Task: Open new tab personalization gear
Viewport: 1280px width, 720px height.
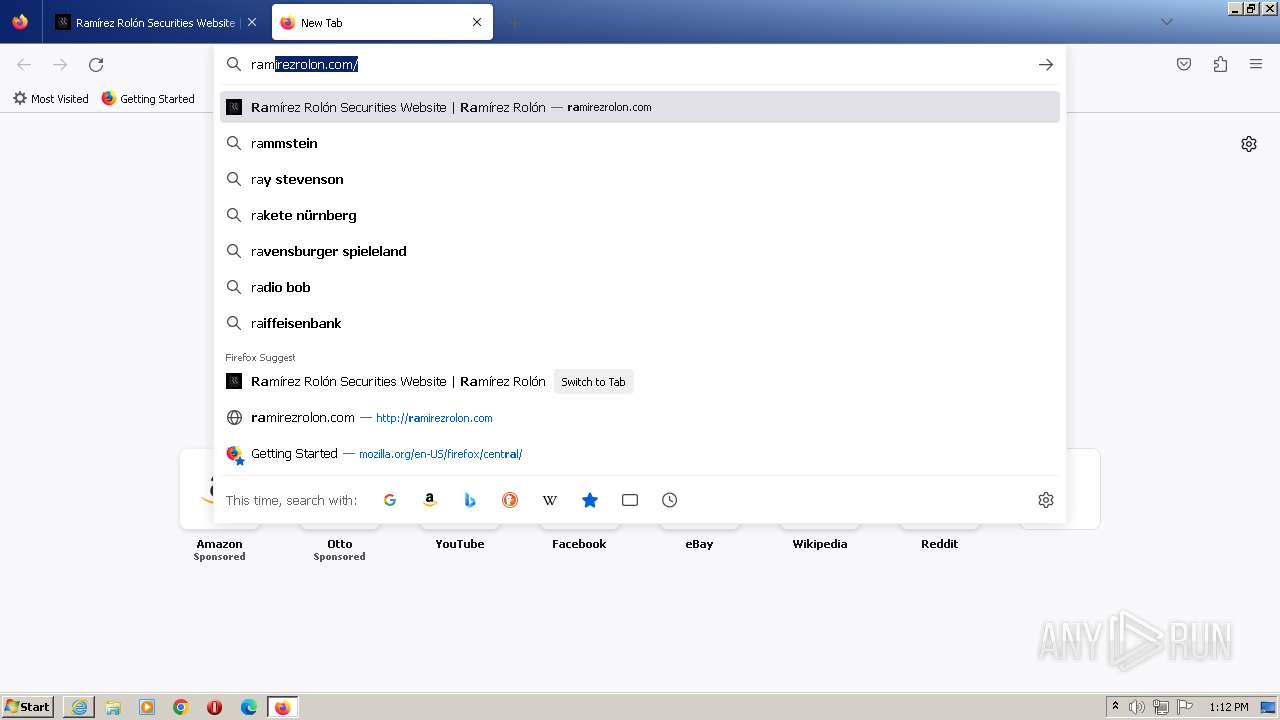Action: (1249, 144)
